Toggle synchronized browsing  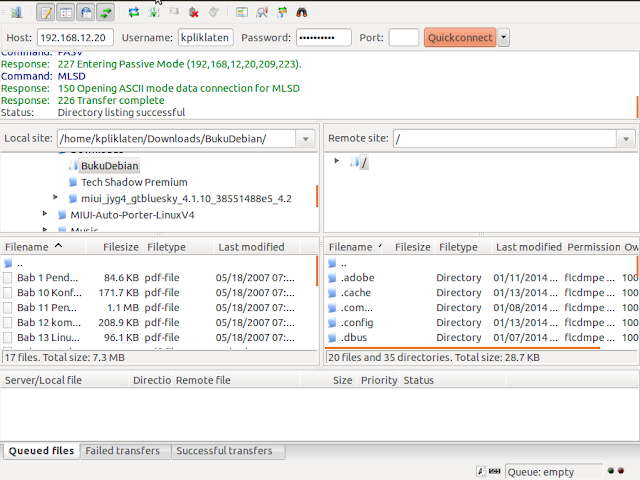[x=282, y=12]
